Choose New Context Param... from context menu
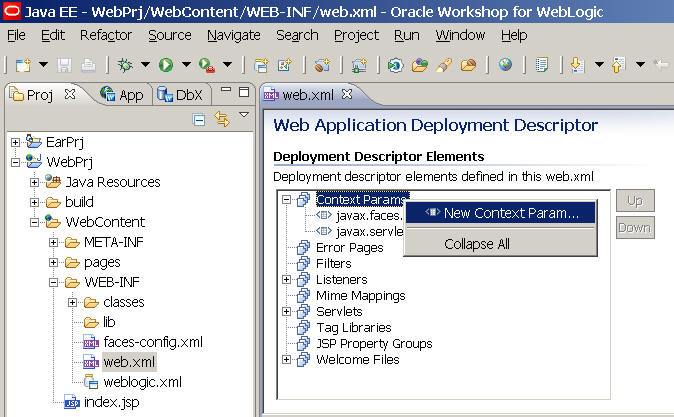Screen dimensions: 674x417 click(500, 213)
